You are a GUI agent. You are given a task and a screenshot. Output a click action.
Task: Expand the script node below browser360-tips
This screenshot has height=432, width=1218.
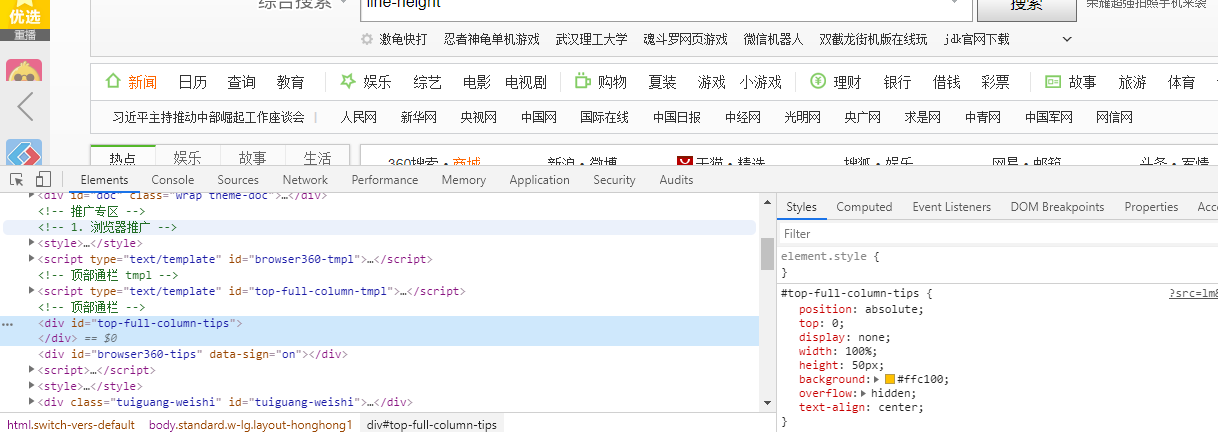tap(32, 370)
